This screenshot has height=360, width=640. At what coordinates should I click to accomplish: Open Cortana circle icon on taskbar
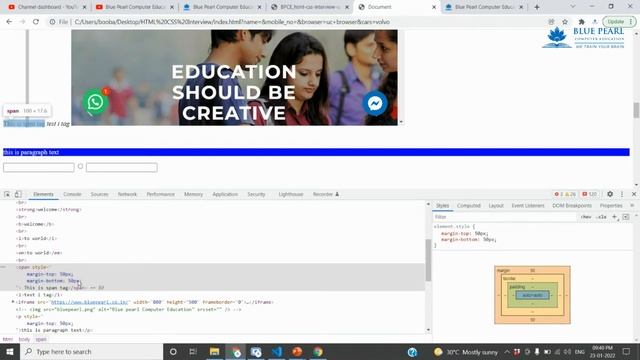(x=173, y=351)
